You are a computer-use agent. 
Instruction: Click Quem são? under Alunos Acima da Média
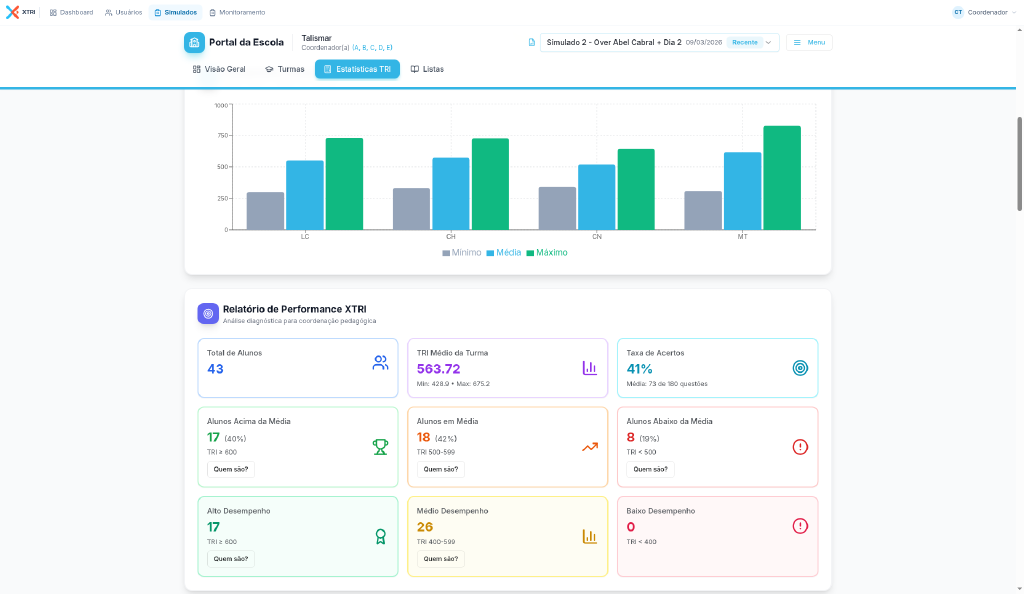tap(231, 469)
